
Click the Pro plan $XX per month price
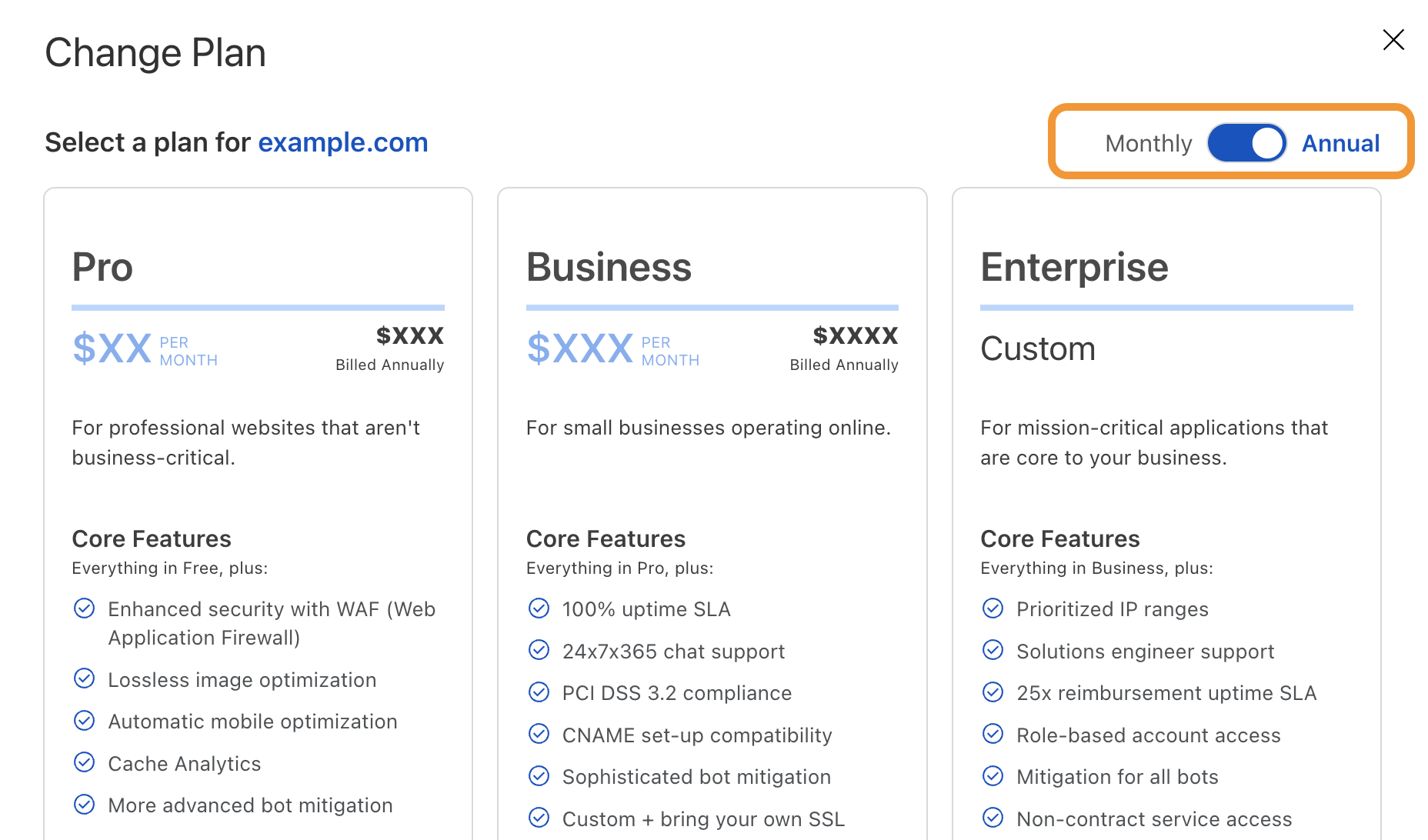(x=112, y=348)
